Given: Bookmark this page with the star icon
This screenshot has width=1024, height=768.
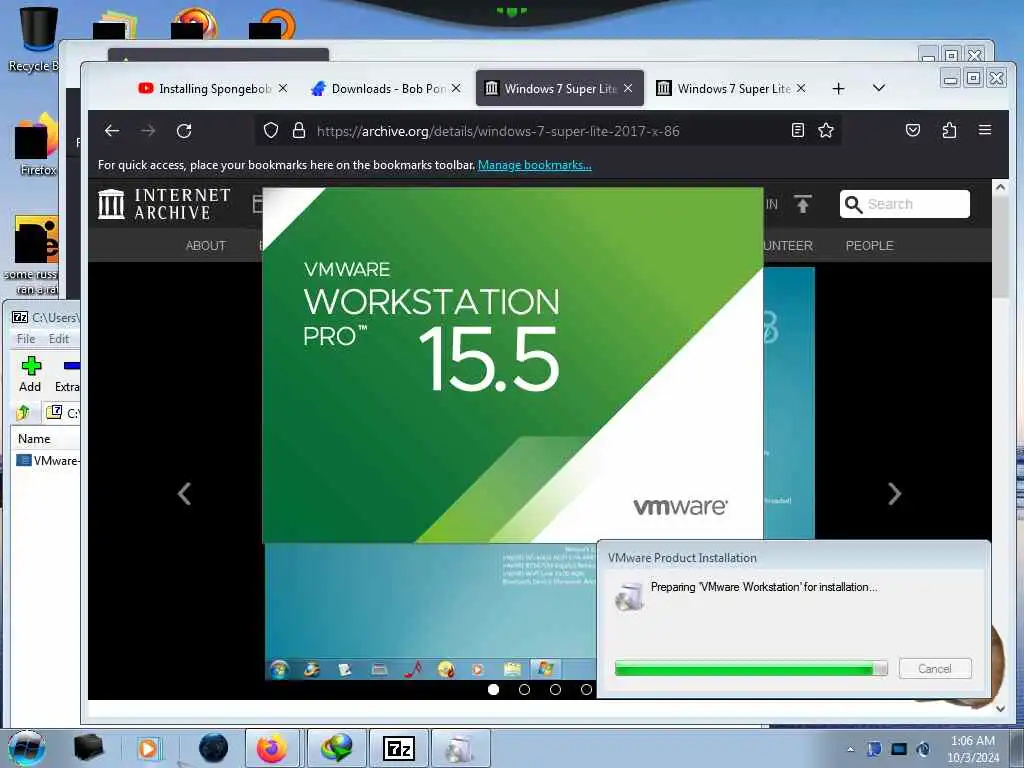Looking at the screenshot, I should pyautogui.click(x=825, y=131).
